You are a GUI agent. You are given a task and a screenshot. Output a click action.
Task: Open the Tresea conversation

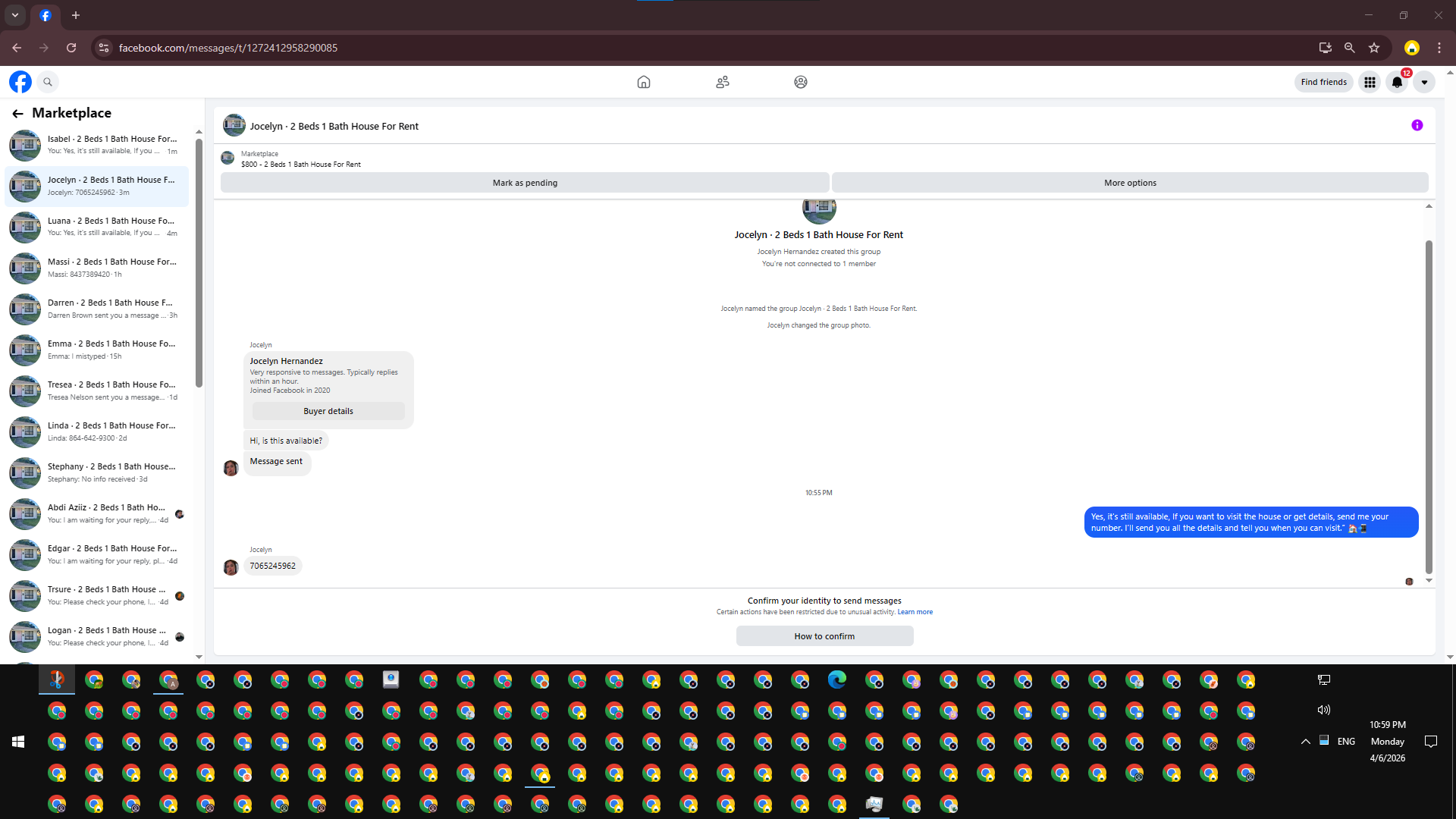(x=97, y=391)
